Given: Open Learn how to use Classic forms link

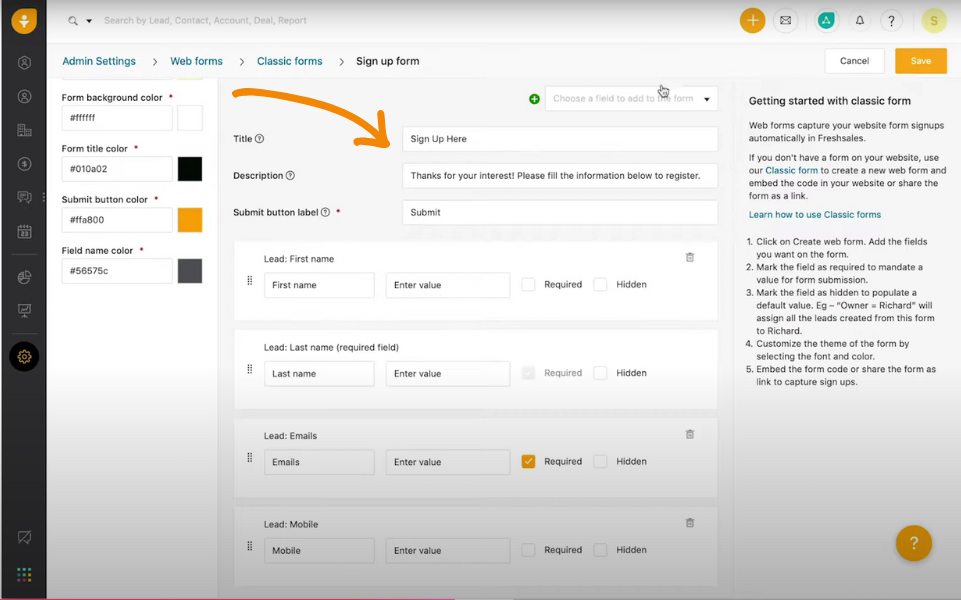Looking at the screenshot, I should [x=815, y=215].
